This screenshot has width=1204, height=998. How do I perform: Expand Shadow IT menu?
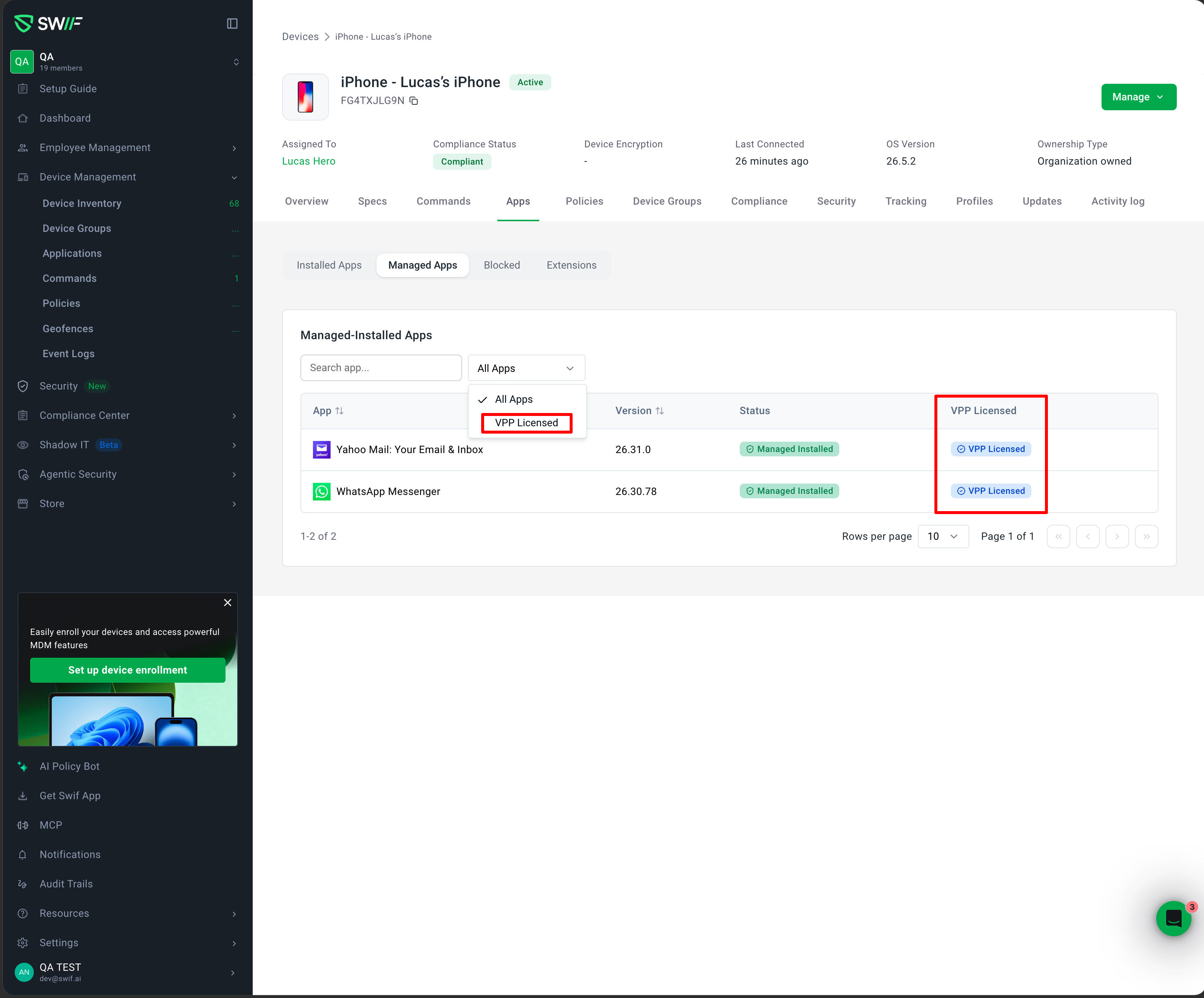click(x=234, y=445)
